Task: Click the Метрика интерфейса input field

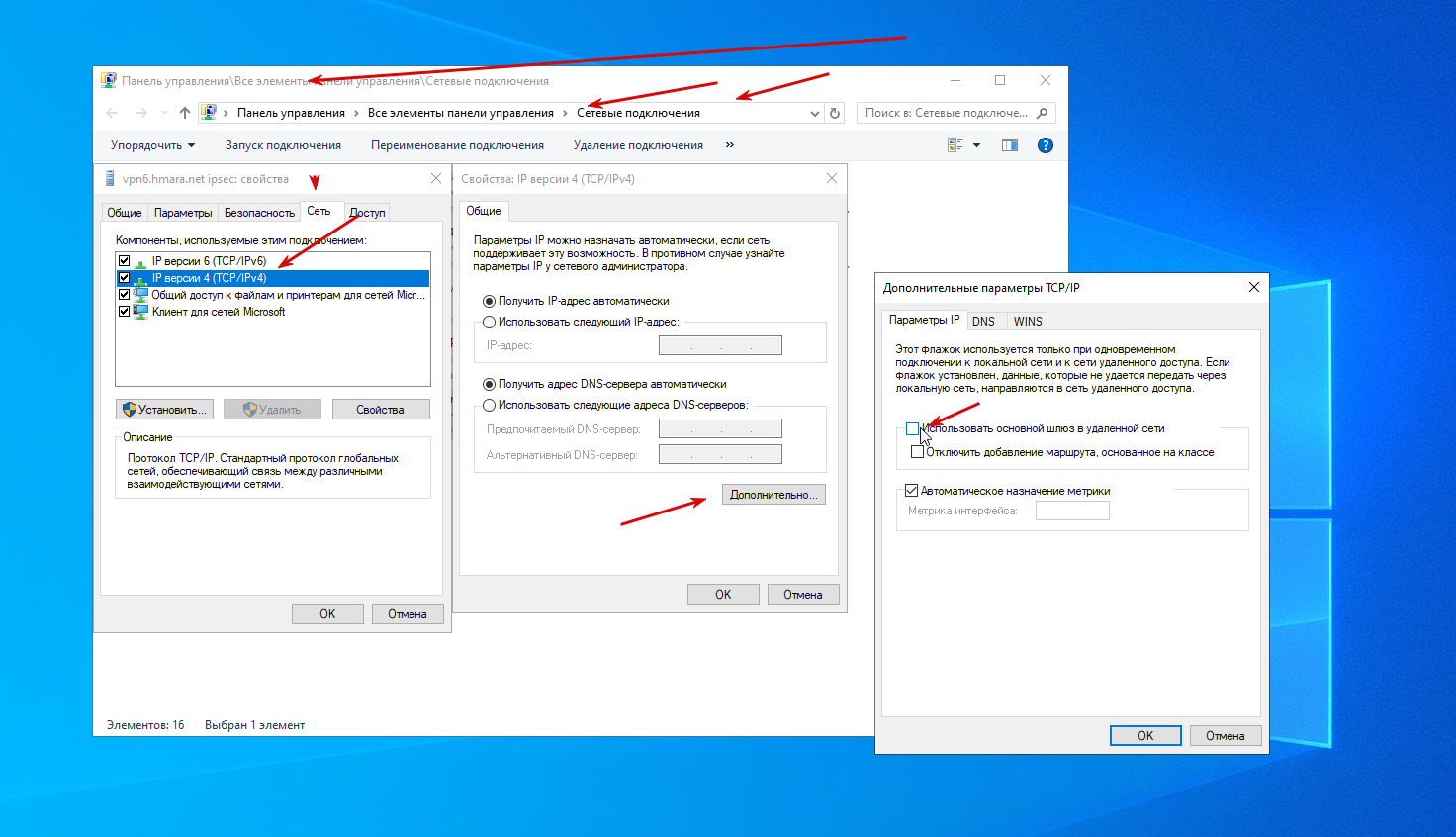Action: coord(1072,511)
